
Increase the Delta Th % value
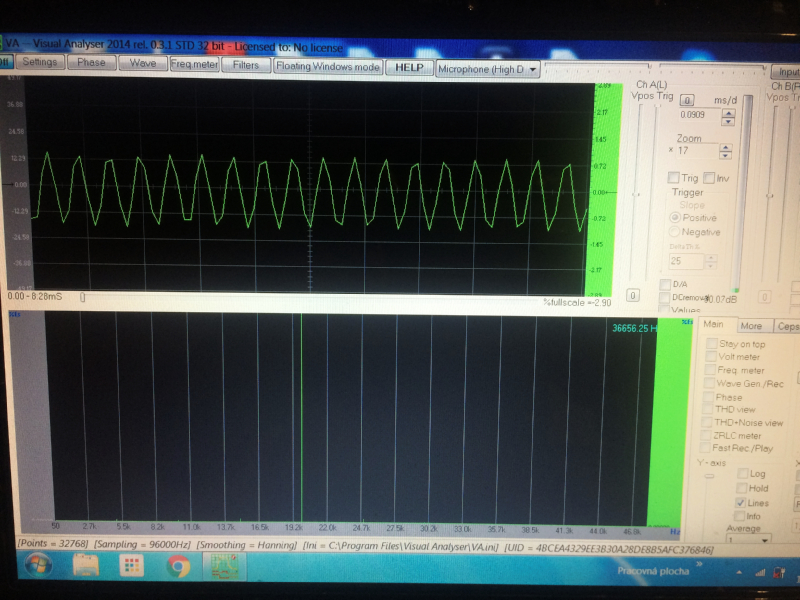pyautogui.click(x=711, y=258)
